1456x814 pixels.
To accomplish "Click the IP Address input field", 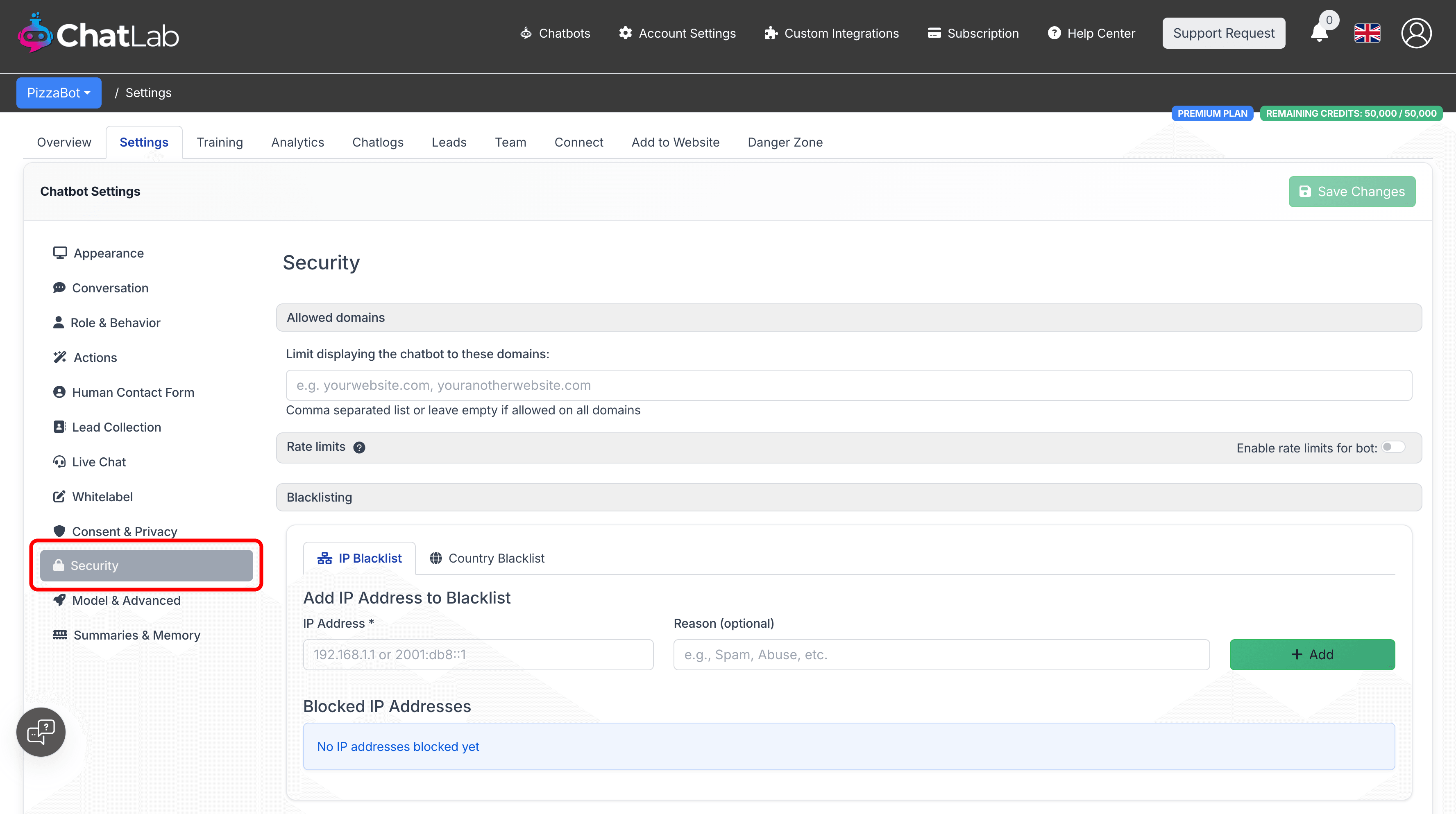I will coord(478,655).
